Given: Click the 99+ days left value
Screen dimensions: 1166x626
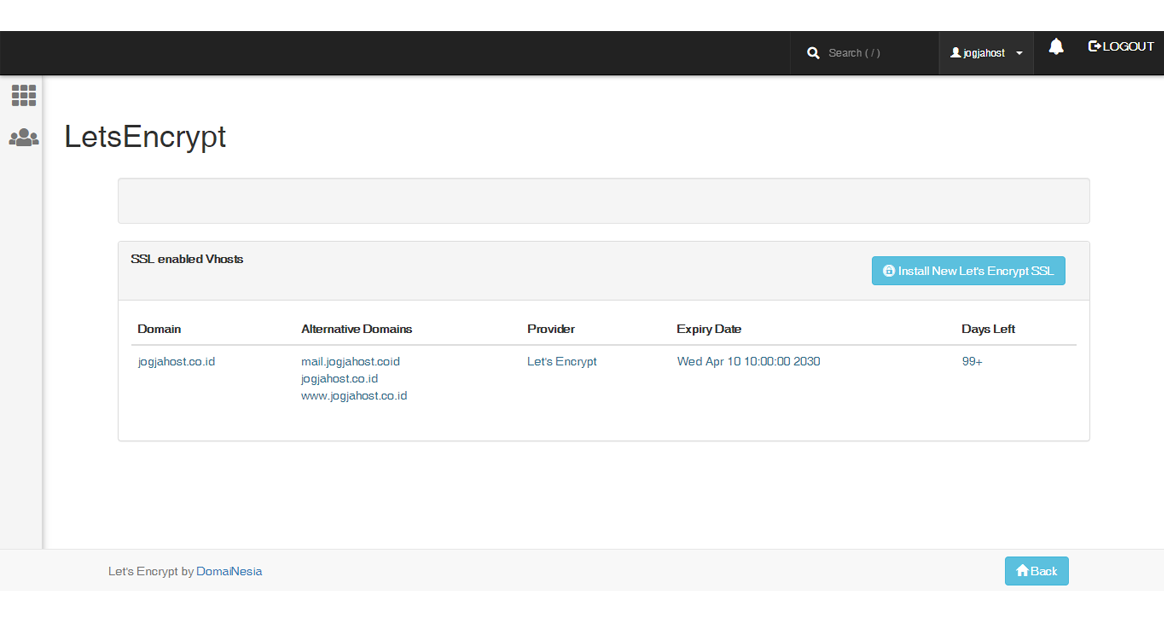Looking at the screenshot, I should (972, 362).
